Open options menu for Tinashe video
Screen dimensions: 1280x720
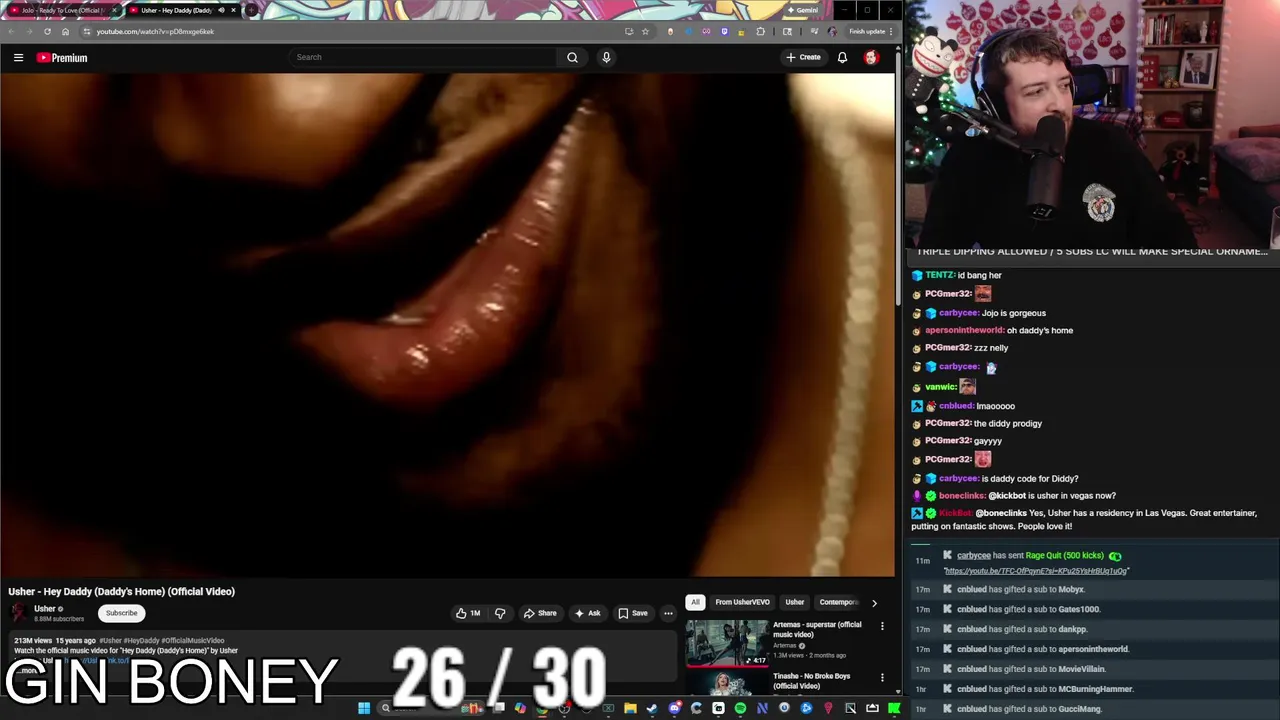[882, 677]
